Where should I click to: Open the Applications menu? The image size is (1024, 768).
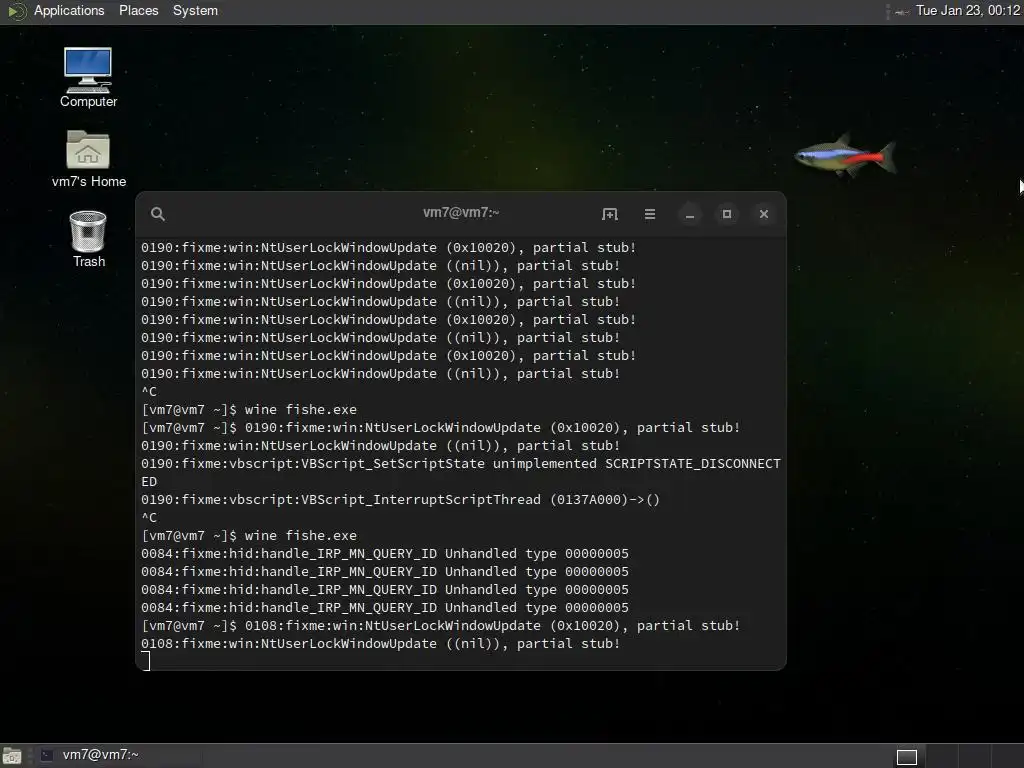(69, 10)
